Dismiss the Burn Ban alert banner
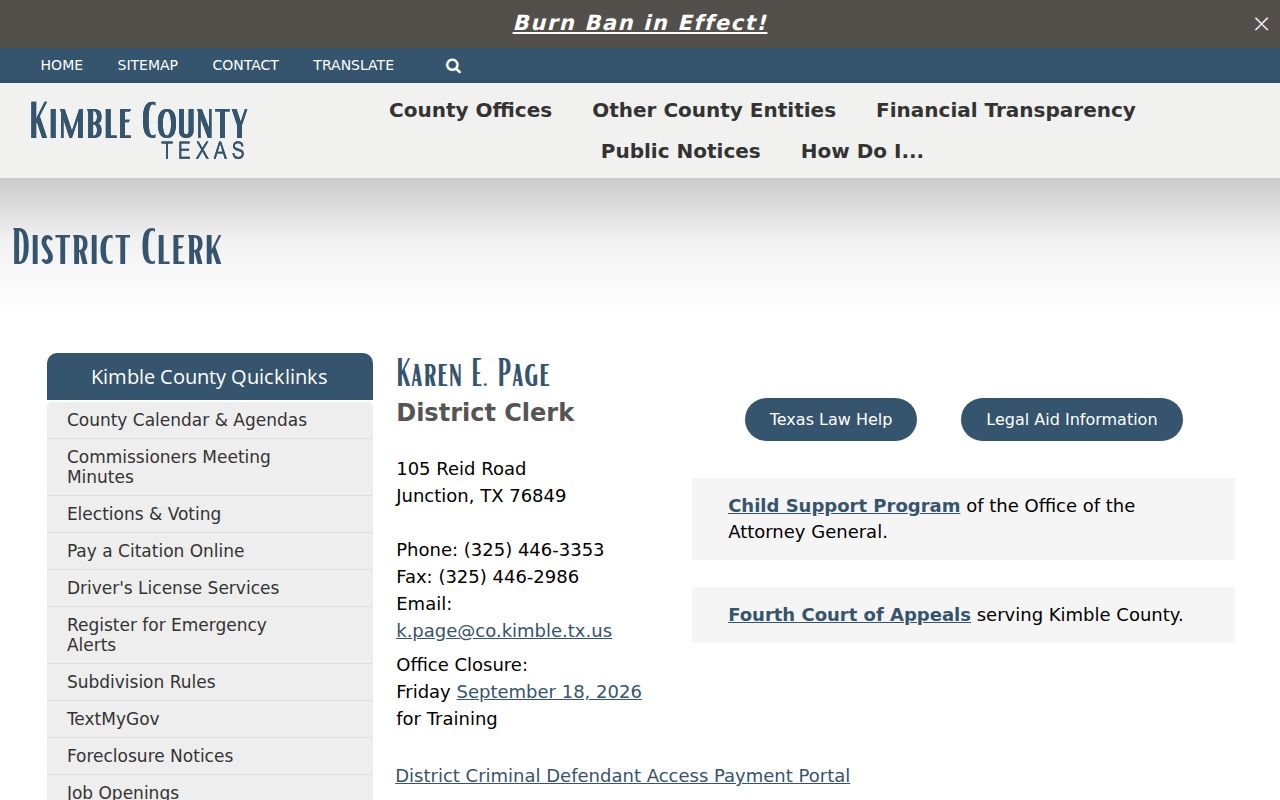Viewport: 1280px width, 800px height. click(1261, 24)
